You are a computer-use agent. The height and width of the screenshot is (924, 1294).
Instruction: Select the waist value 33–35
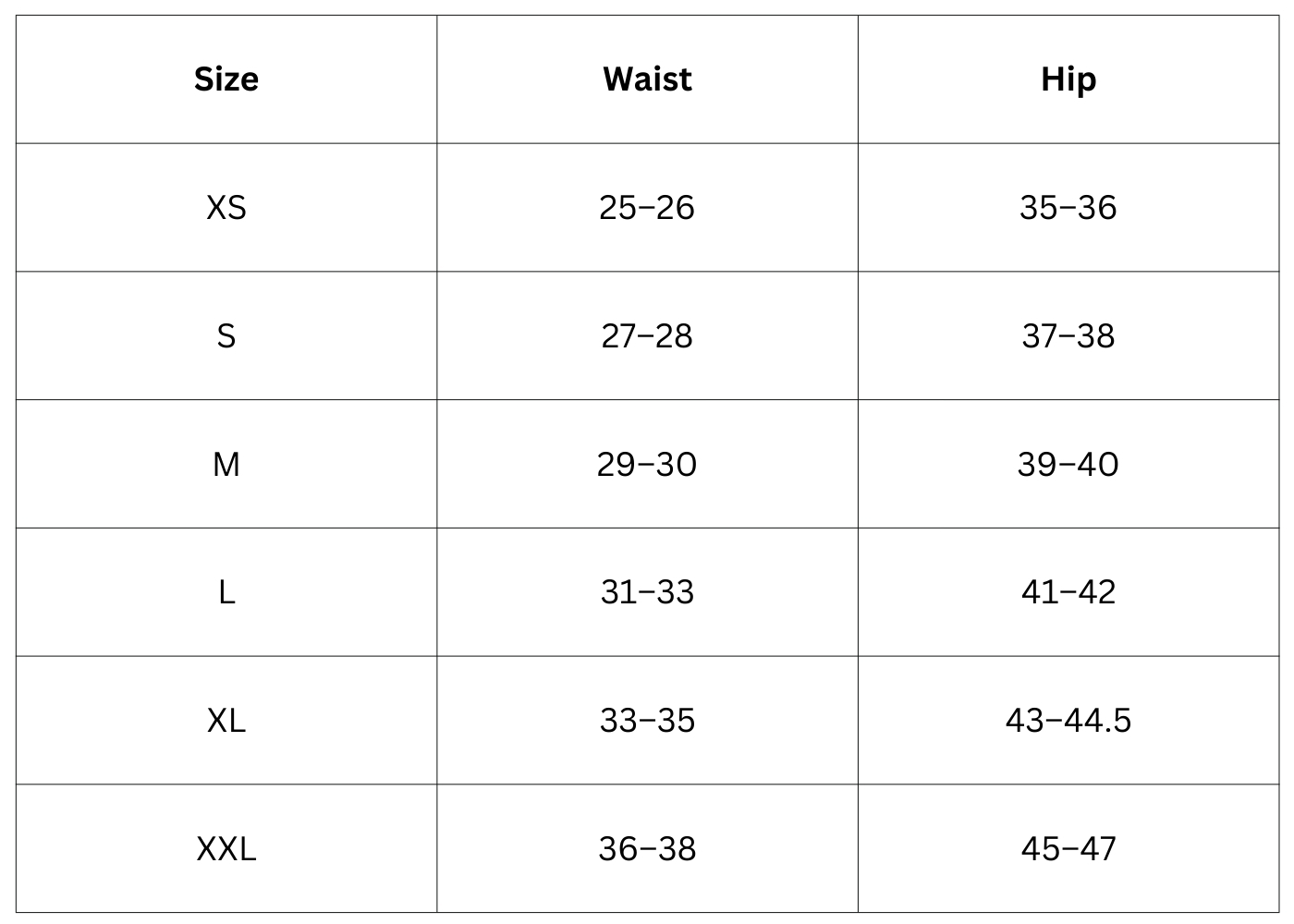coord(647,721)
